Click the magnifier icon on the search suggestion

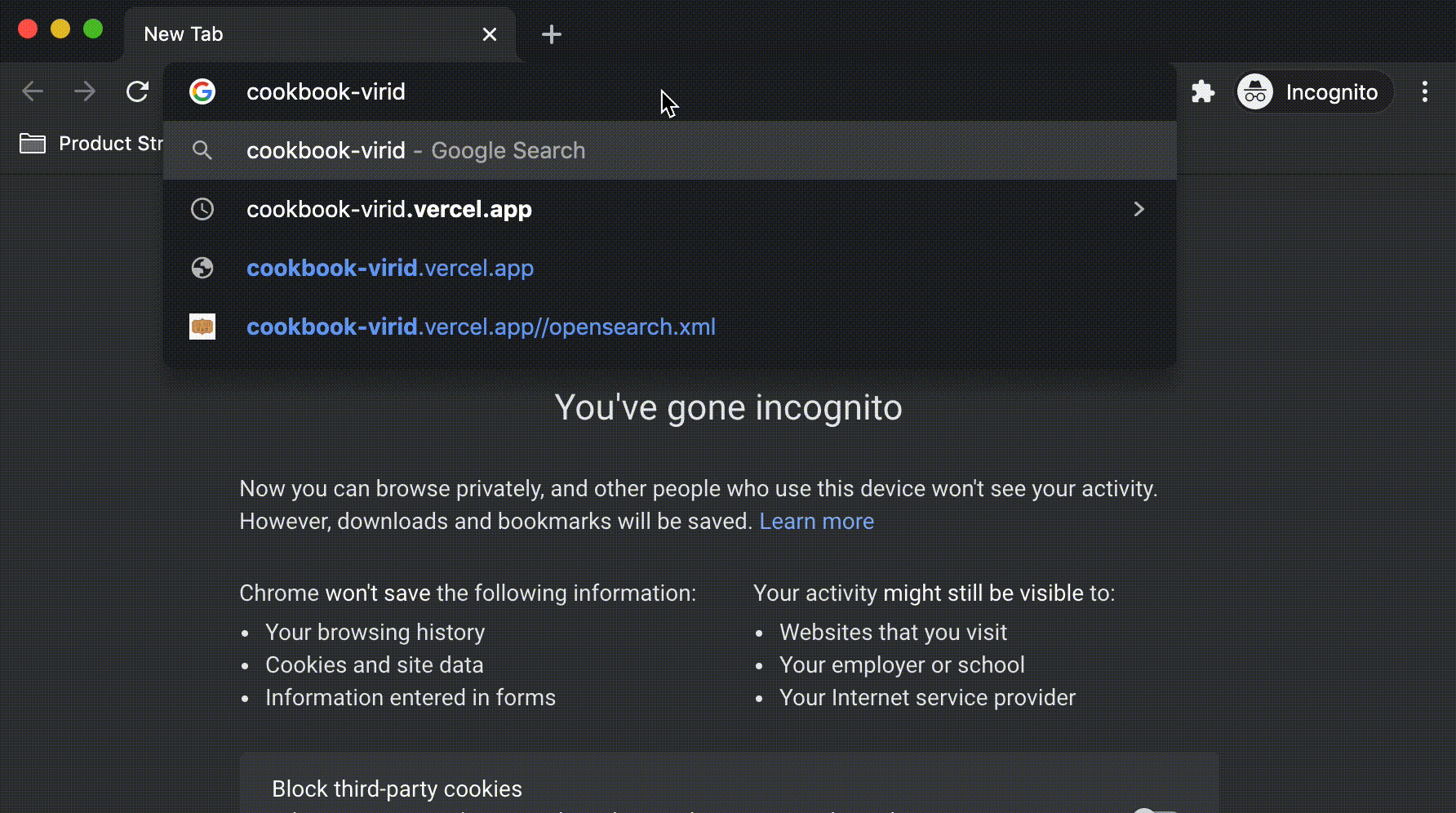click(202, 150)
